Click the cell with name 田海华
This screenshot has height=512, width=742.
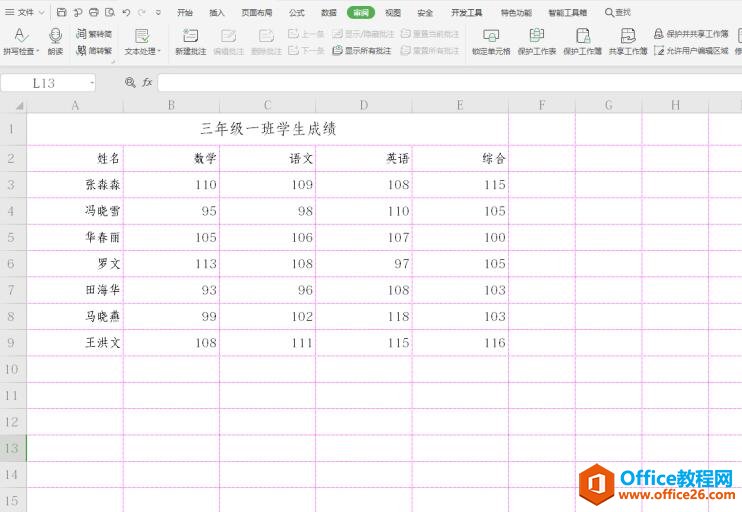(x=75, y=290)
